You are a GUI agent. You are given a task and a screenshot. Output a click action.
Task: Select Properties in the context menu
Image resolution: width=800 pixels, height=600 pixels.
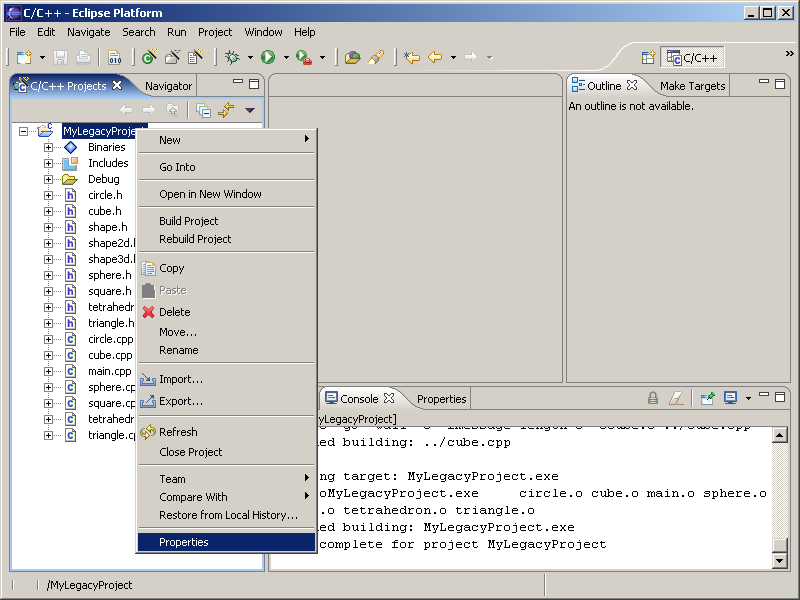pyautogui.click(x=184, y=542)
